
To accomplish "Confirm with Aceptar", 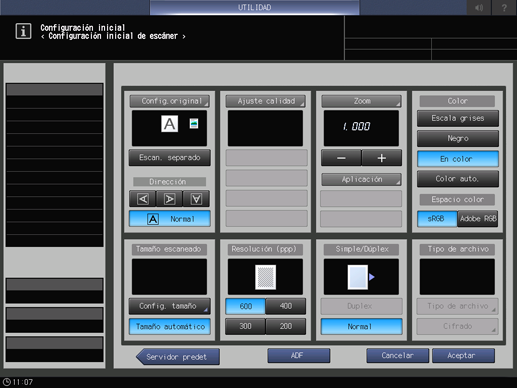I will point(463,356).
